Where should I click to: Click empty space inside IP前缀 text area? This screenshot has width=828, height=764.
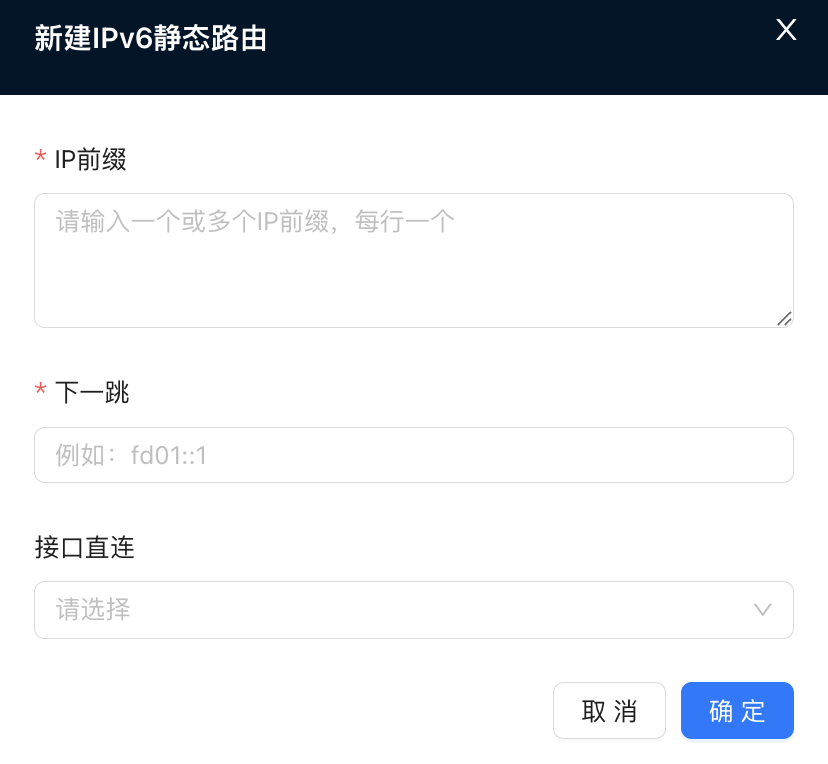point(400,285)
